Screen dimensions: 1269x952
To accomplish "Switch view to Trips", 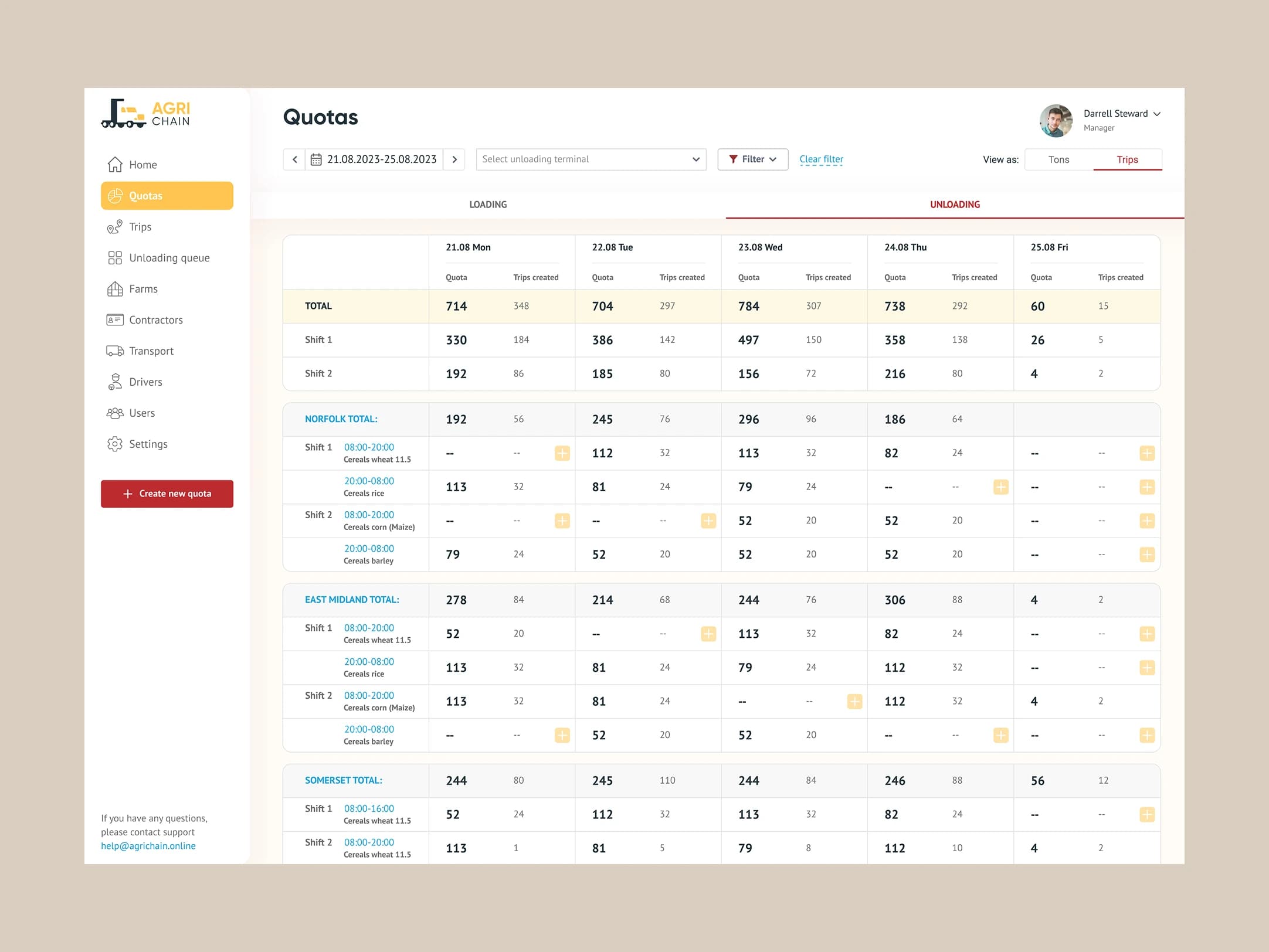I will coord(1127,159).
